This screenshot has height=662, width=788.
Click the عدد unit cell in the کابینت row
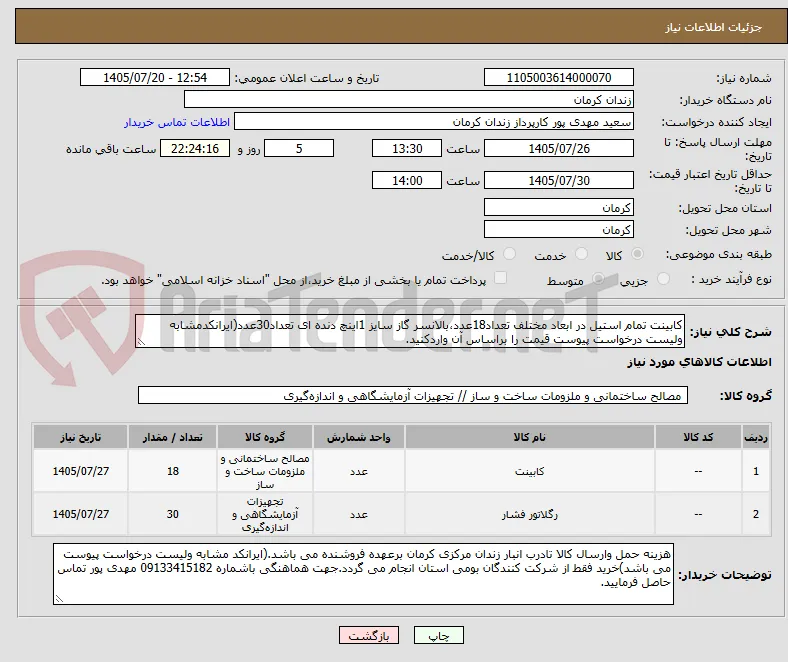click(x=359, y=471)
